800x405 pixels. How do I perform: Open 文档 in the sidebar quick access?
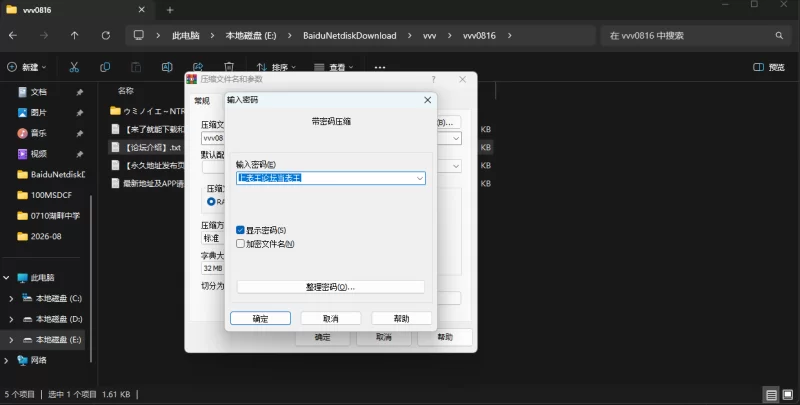point(39,92)
